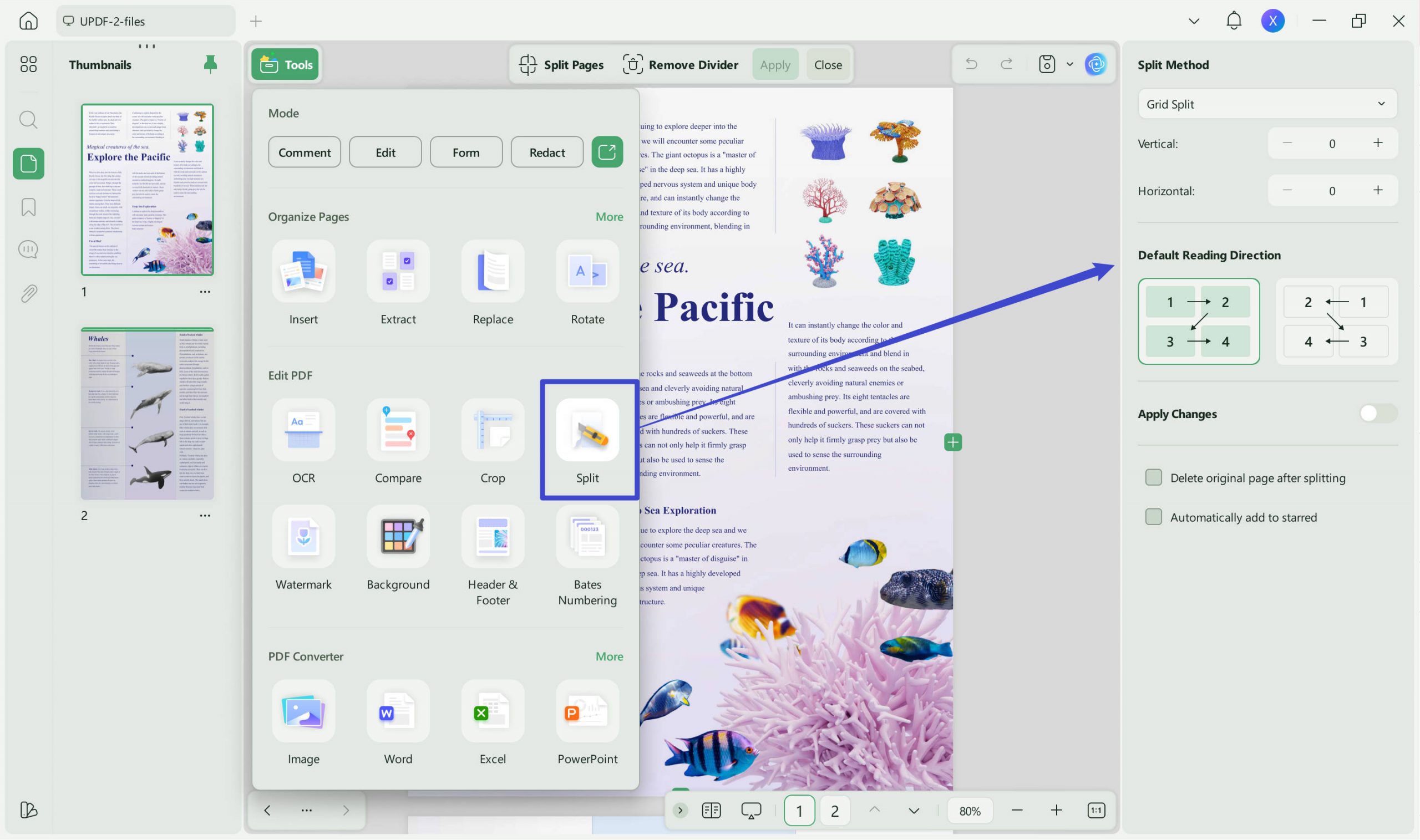
Task: Switch to Form mode
Action: pyautogui.click(x=466, y=152)
